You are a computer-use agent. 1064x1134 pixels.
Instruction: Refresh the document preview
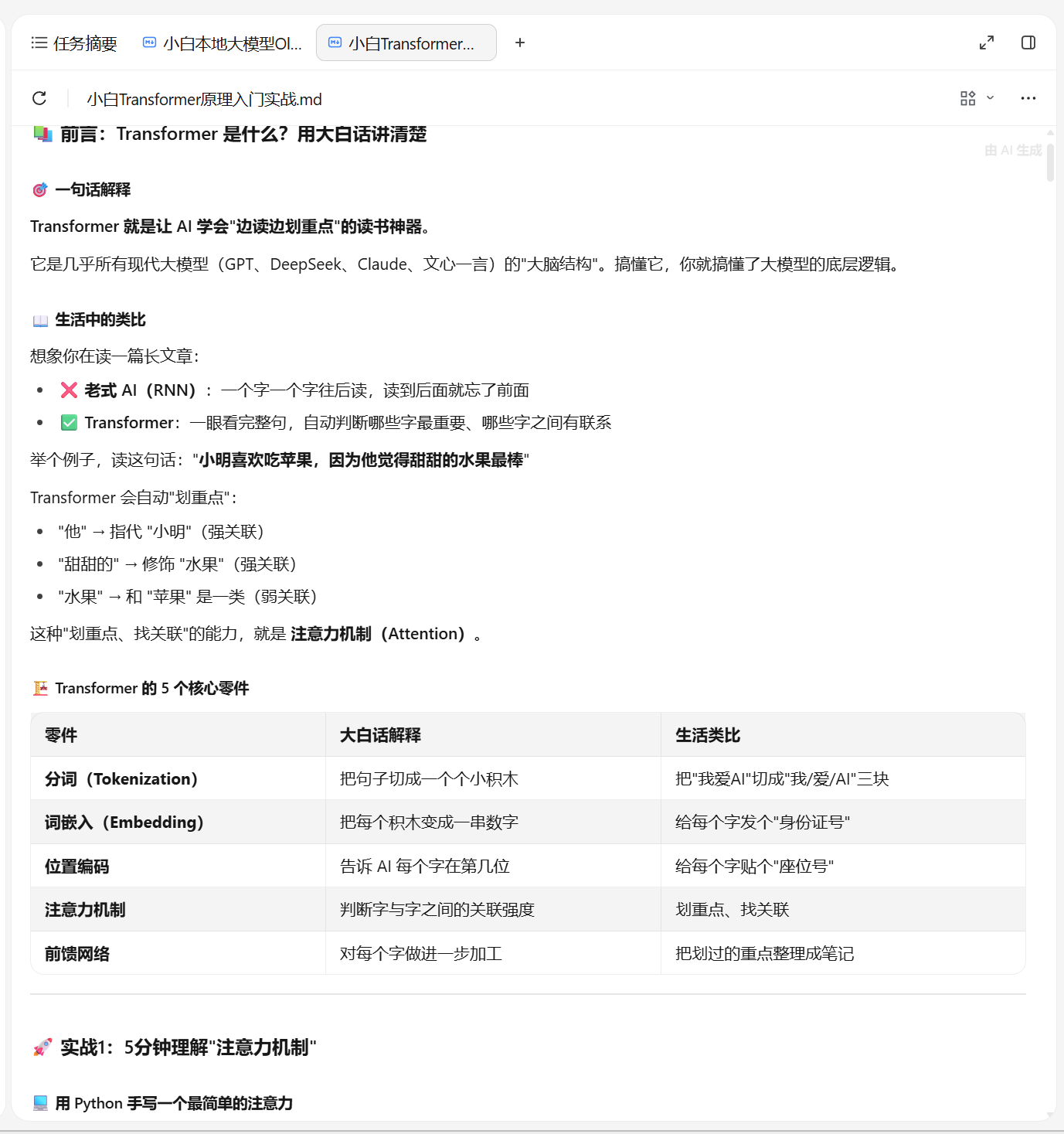(39, 98)
